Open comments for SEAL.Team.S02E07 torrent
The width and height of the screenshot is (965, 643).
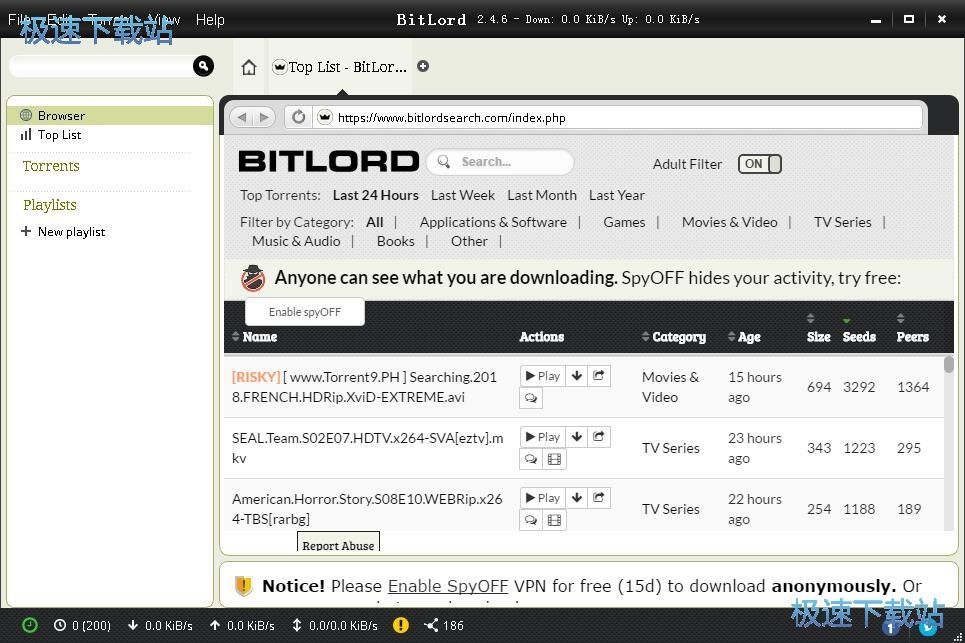tap(531, 459)
